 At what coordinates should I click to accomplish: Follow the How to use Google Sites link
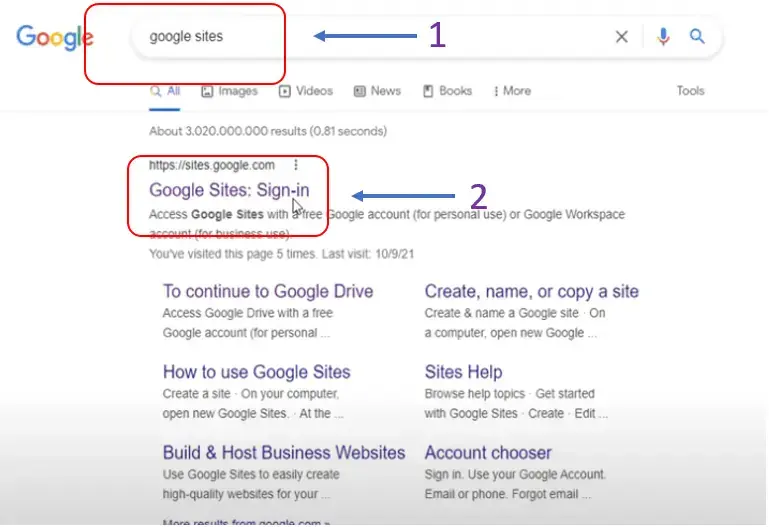(x=256, y=372)
